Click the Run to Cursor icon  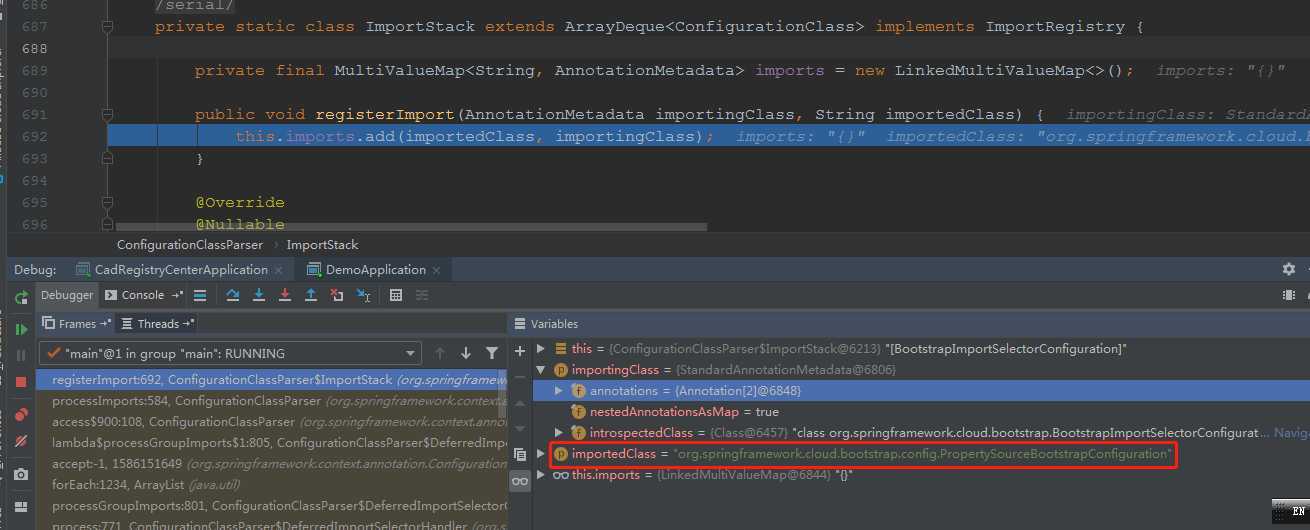[363, 295]
